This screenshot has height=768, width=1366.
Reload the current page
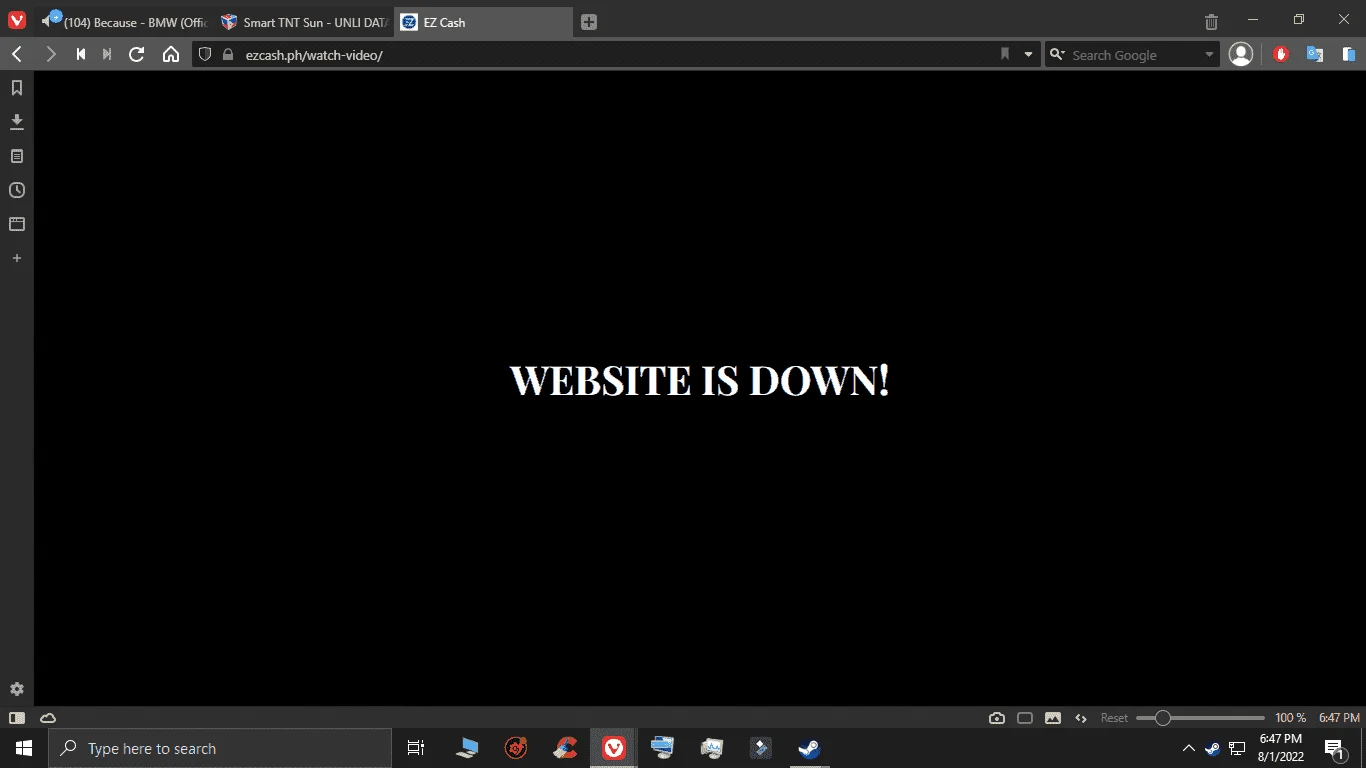click(x=137, y=54)
